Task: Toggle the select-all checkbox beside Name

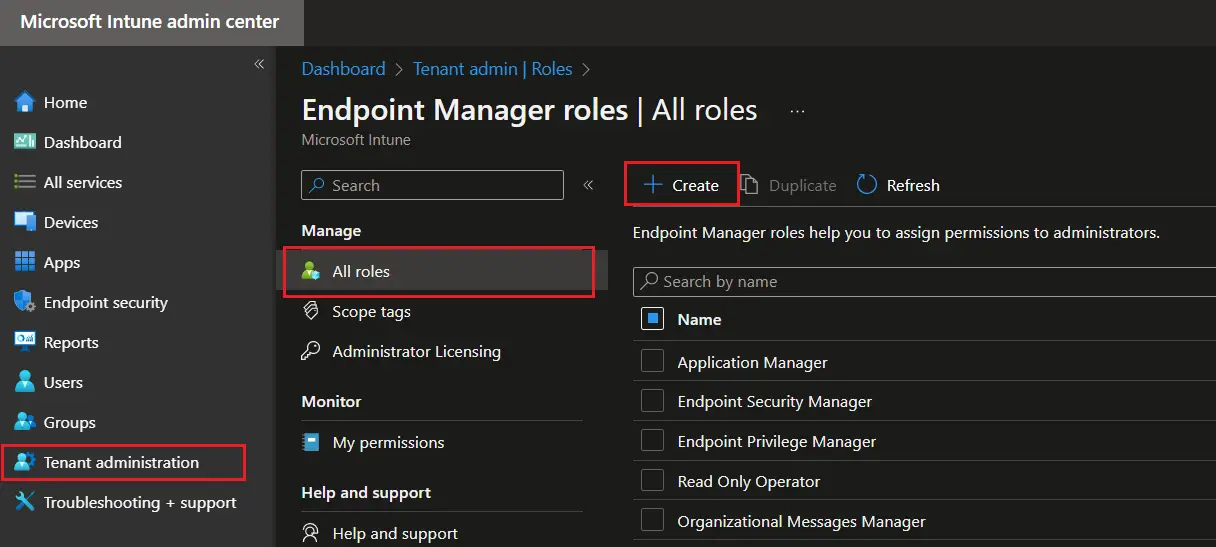Action: click(652, 319)
